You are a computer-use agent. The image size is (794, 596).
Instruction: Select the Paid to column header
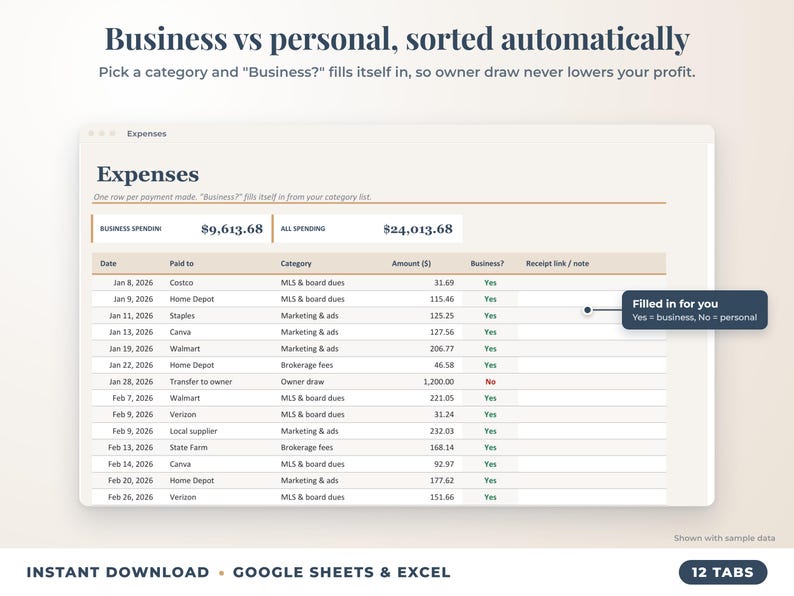click(x=181, y=263)
